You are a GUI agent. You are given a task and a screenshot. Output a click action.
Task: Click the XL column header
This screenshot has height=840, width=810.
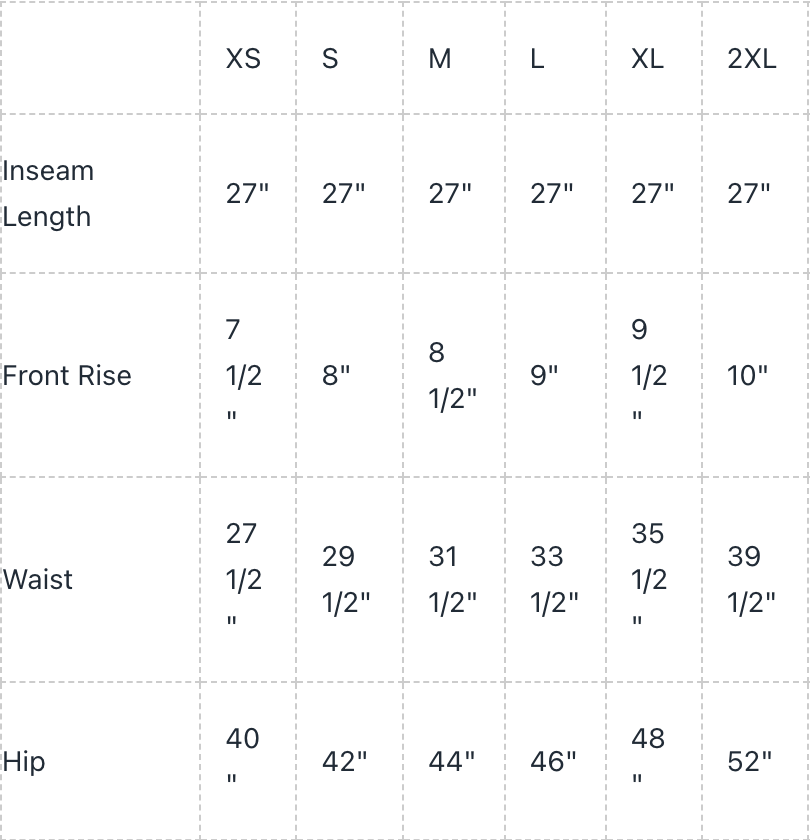pos(647,59)
